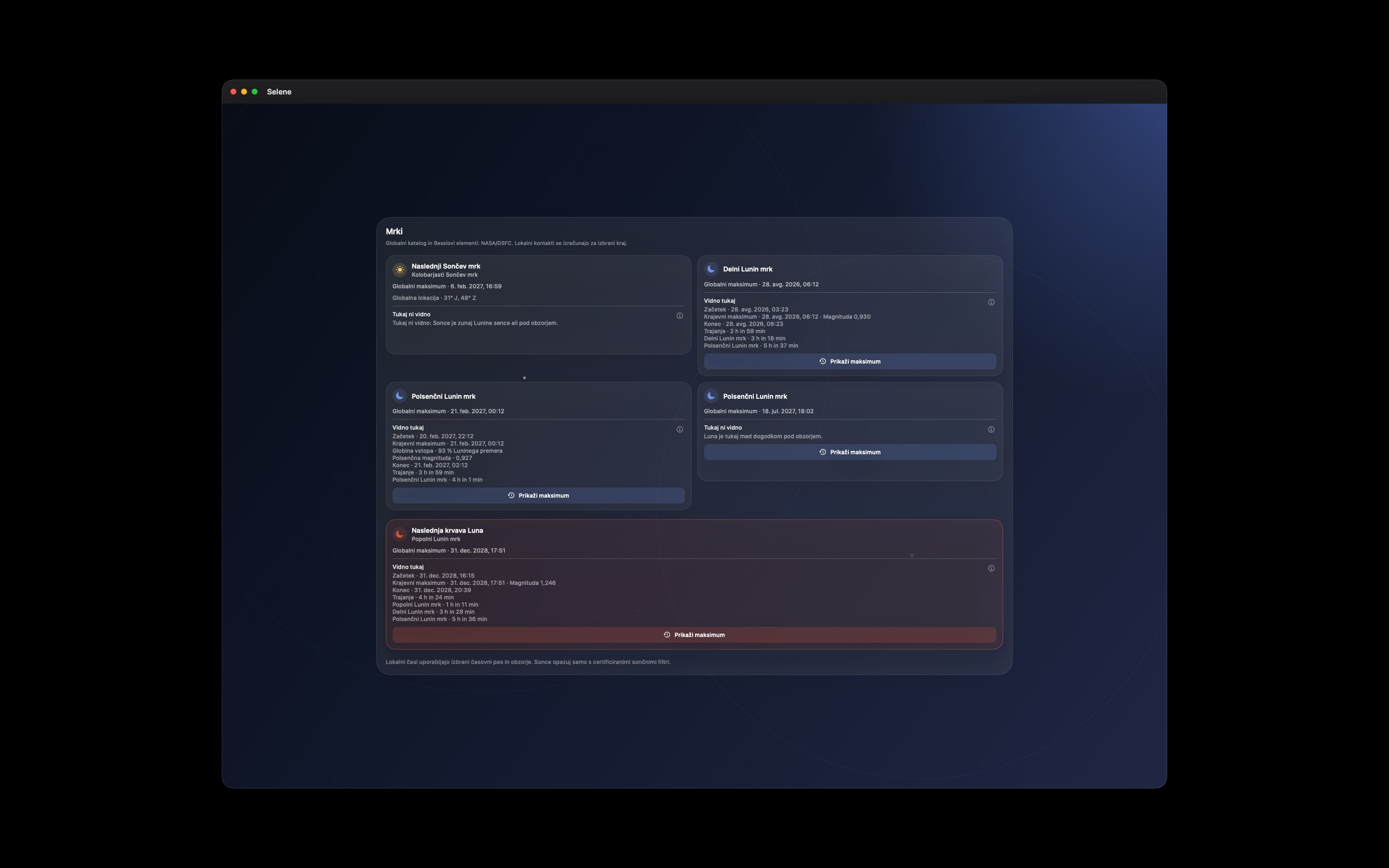
Task: Click 'Konec · 31. dec. 2028, 20:39'
Action: pos(432,591)
